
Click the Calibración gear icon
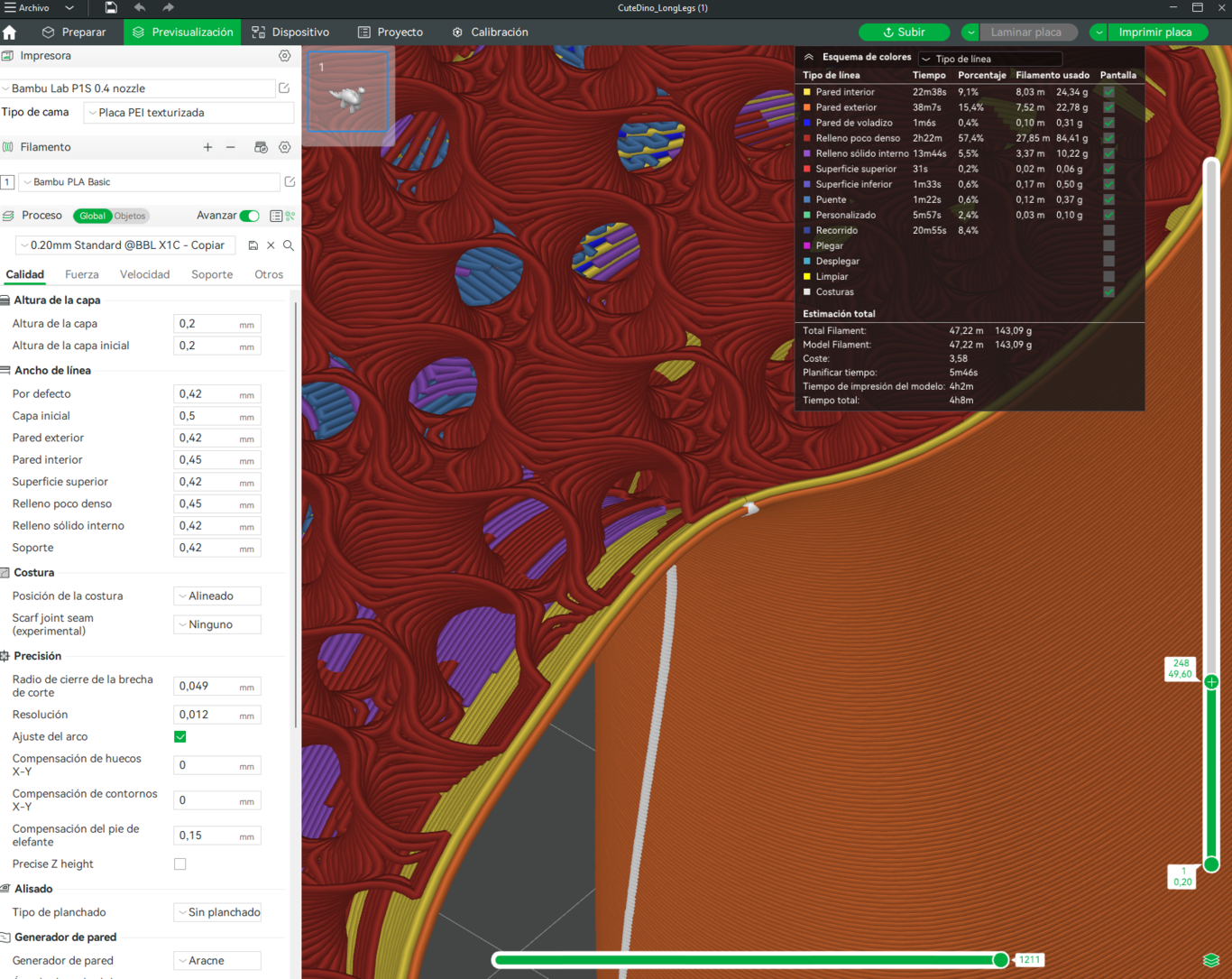pos(457,32)
